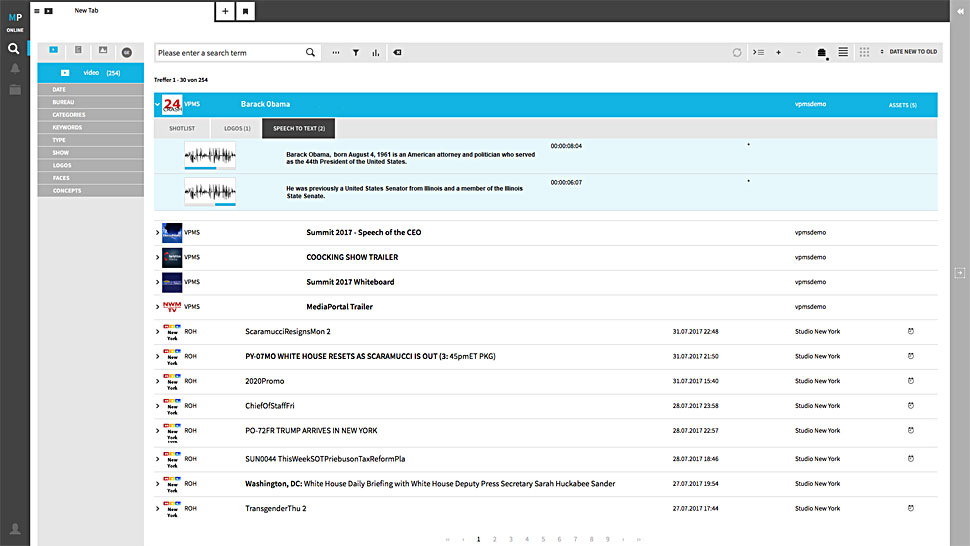Click the waveform thumbnail for 00:00:06:07 segment
This screenshot has height=546, width=970.
click(x=210, y=192)
